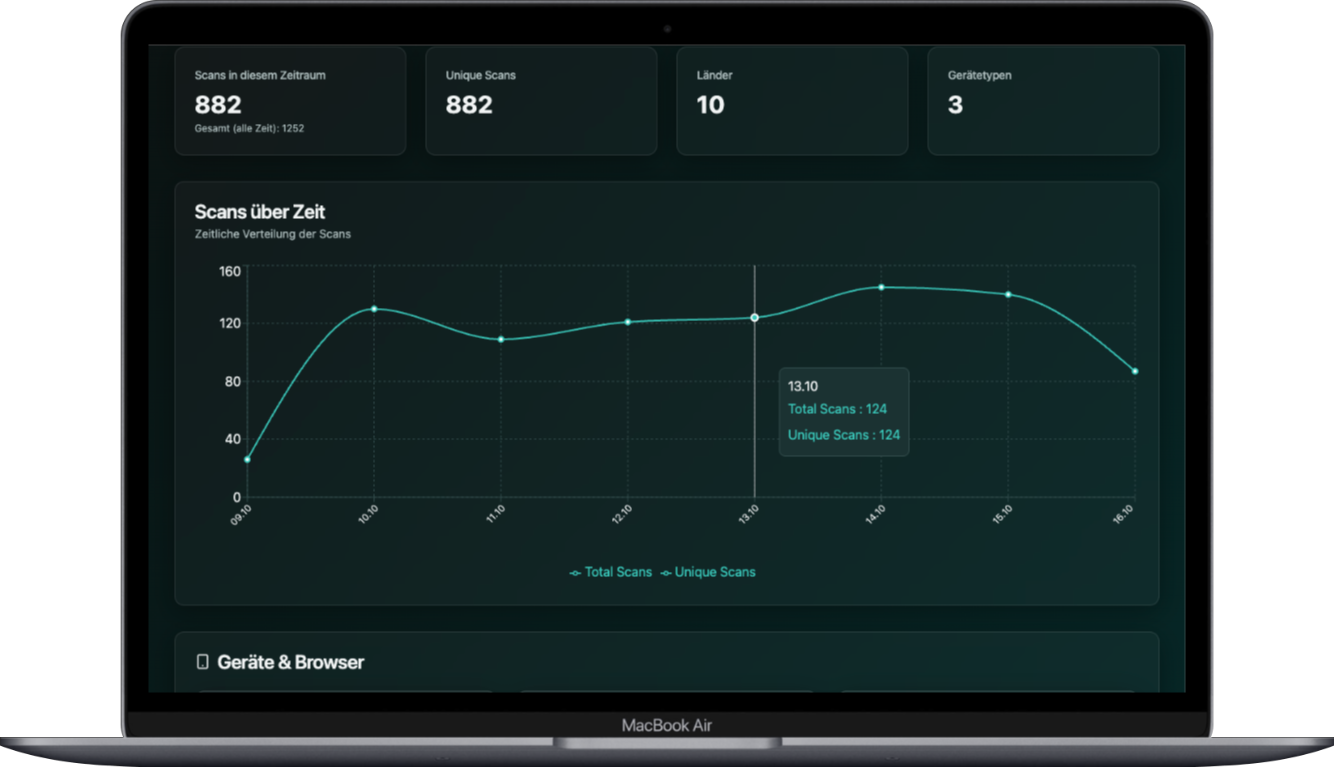Screen dimensions: 1334x767
Task: Click the chart data point for 09.10
Action: (x=247, y=459)
